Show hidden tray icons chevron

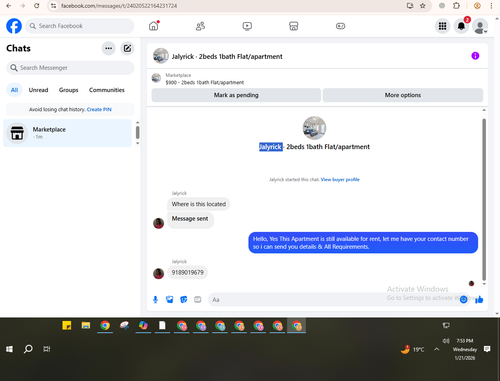(436, 349)
